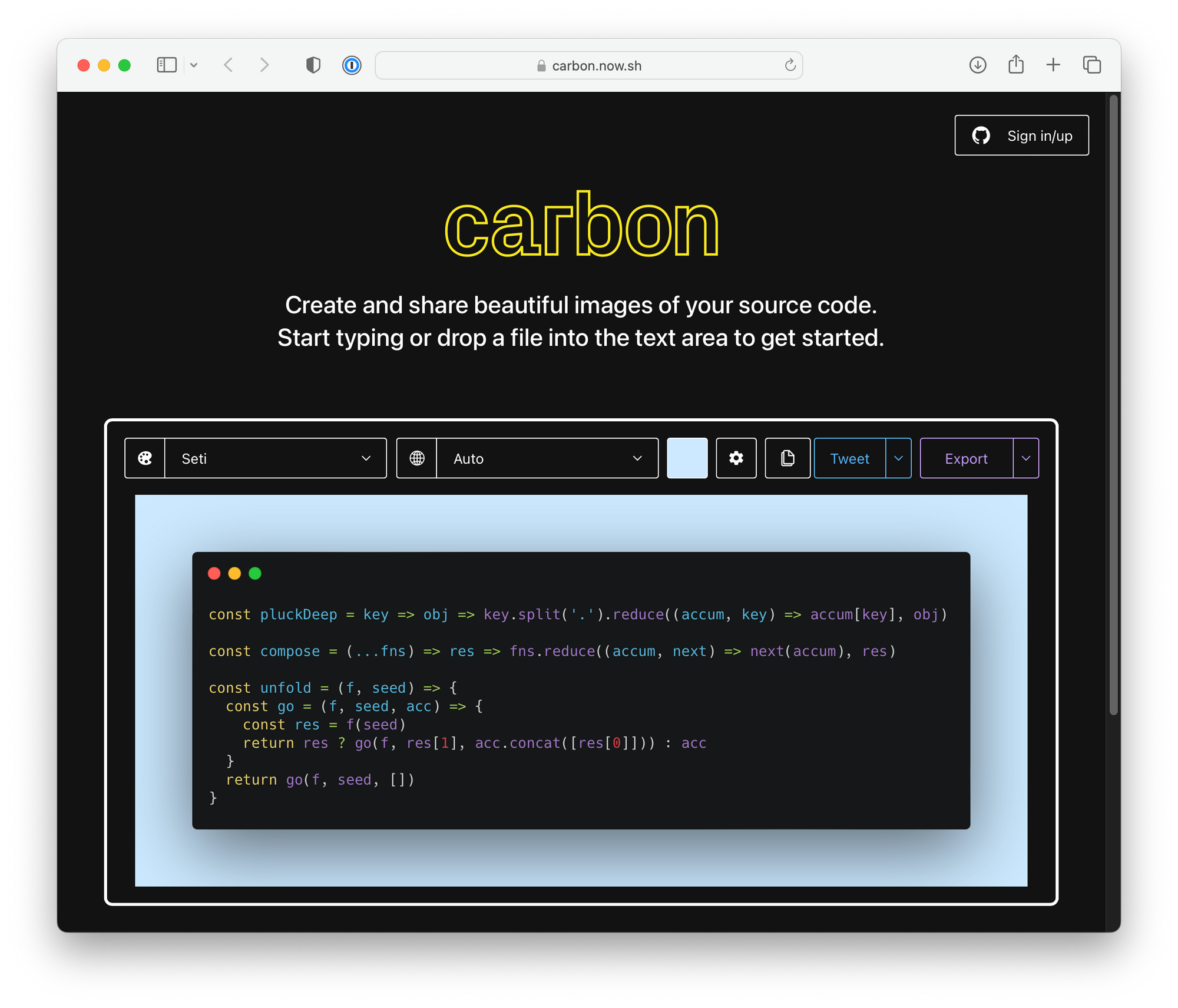
Task: Click the theme palette icon
Action: (x=145, y=458)
